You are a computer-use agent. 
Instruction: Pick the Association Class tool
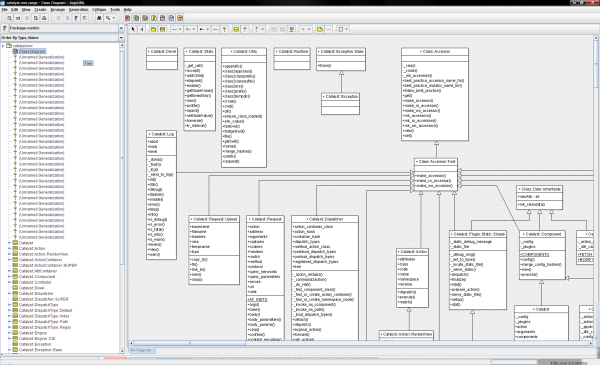[x=292, y=29]
